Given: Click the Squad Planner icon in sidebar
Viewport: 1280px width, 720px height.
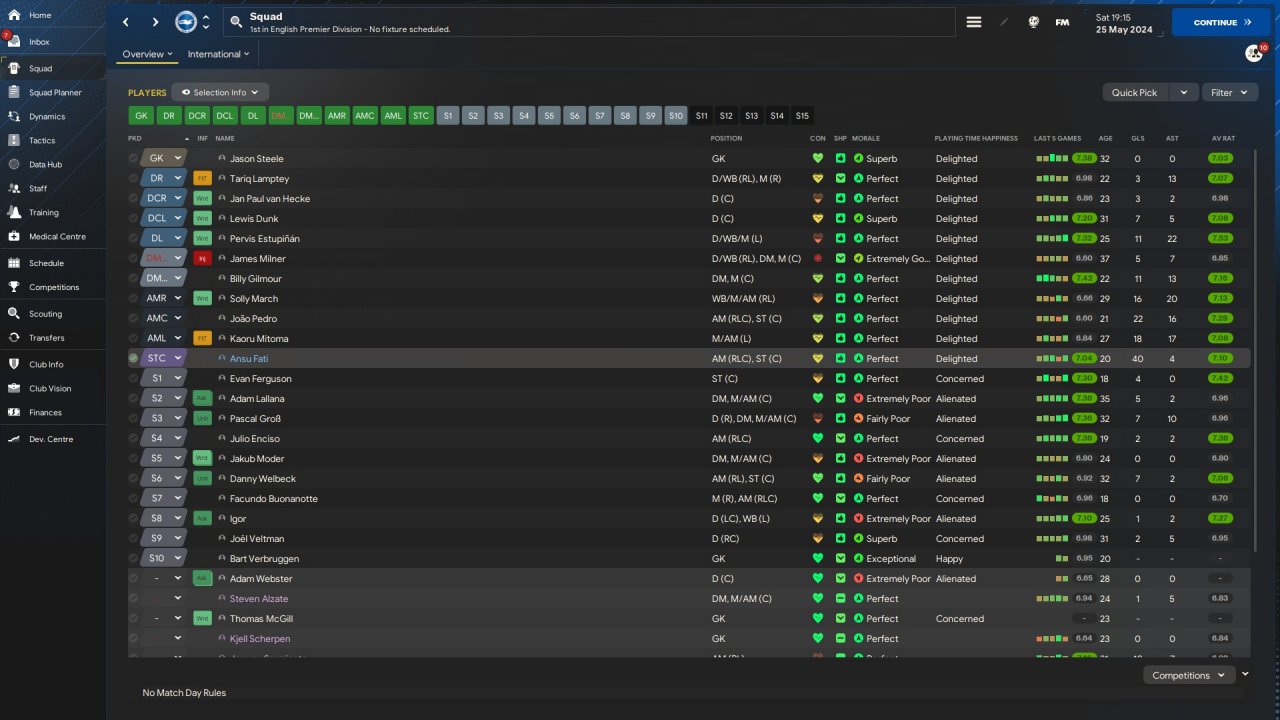Looking at the screenshot, I should pos(14,92).
